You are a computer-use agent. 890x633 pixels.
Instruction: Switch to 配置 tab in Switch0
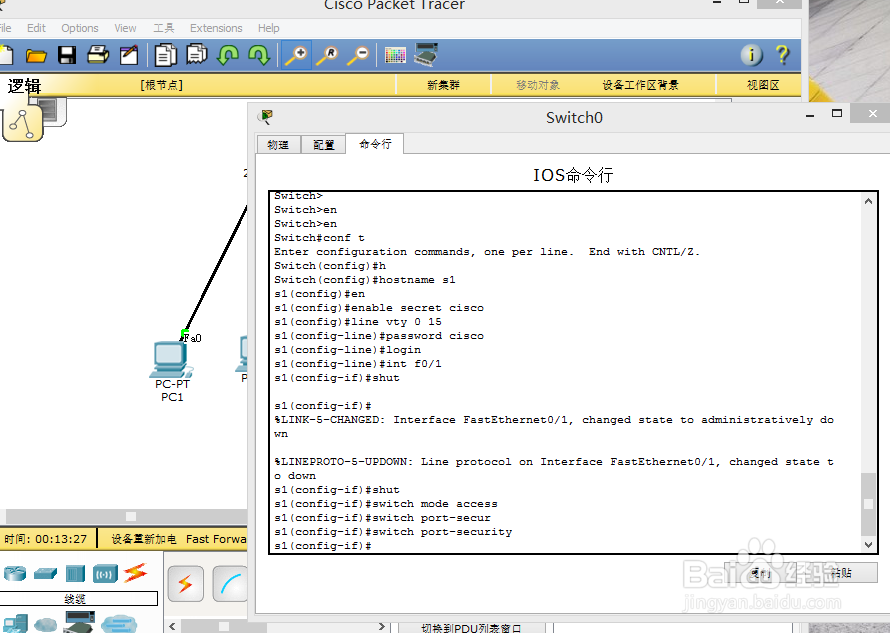click(x=324, y=145)
